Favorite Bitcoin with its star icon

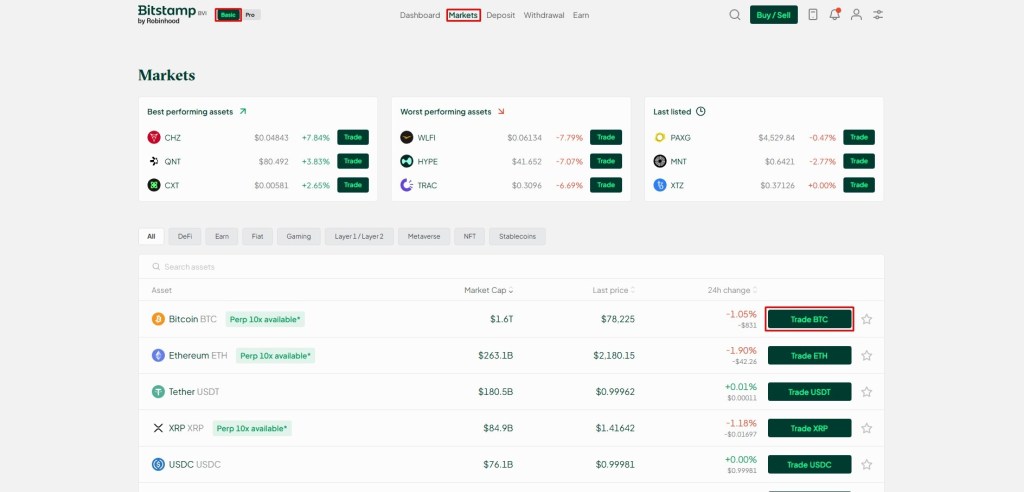(x=867, y=319)
